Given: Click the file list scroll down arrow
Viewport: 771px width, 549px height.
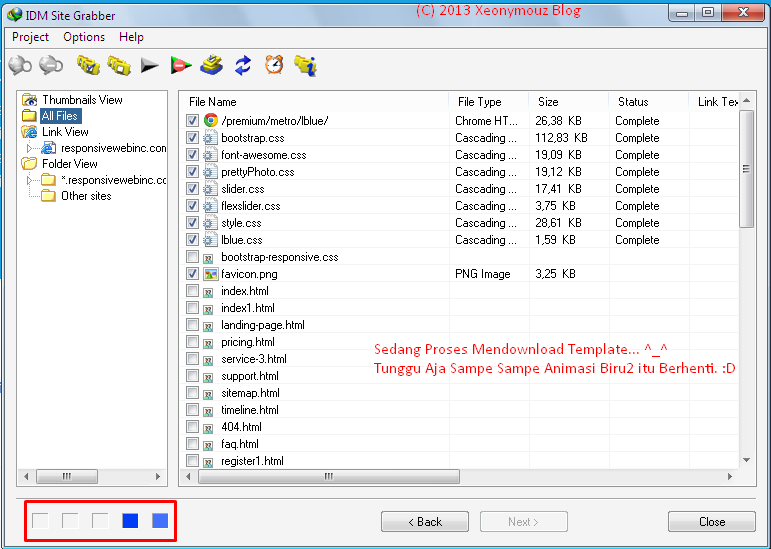Looking at the screenshot, I should coord(746,461).
